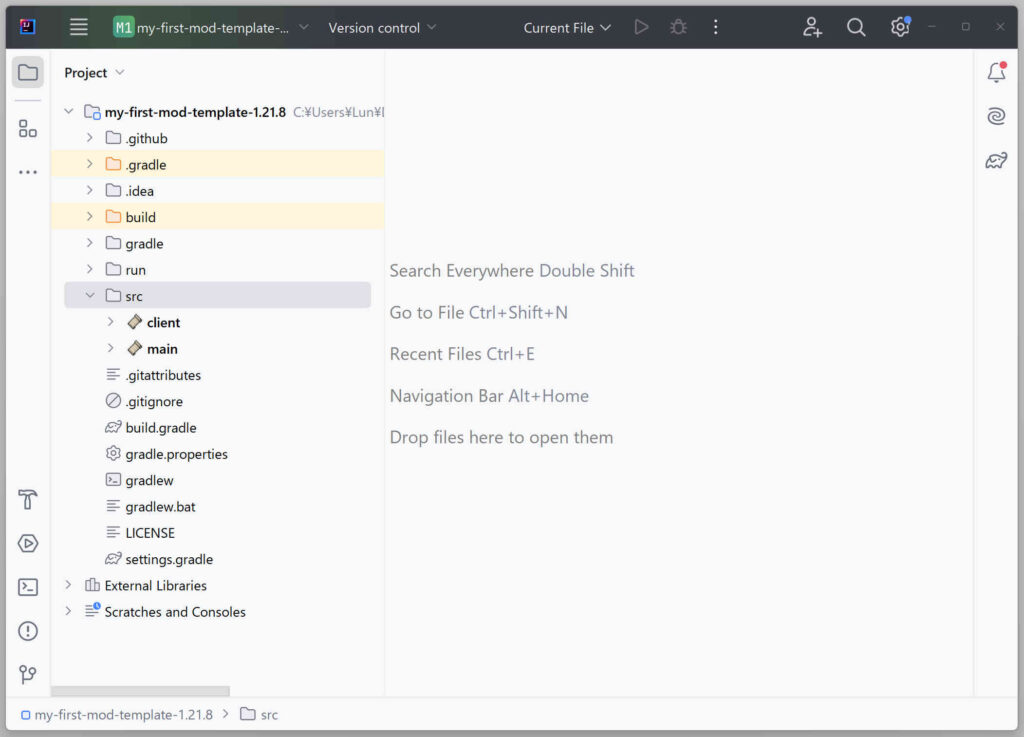Open the Current File run configuration dropdown
Image resolution: width=1024 pixels, height=737 pixels.
coord(567,27)
